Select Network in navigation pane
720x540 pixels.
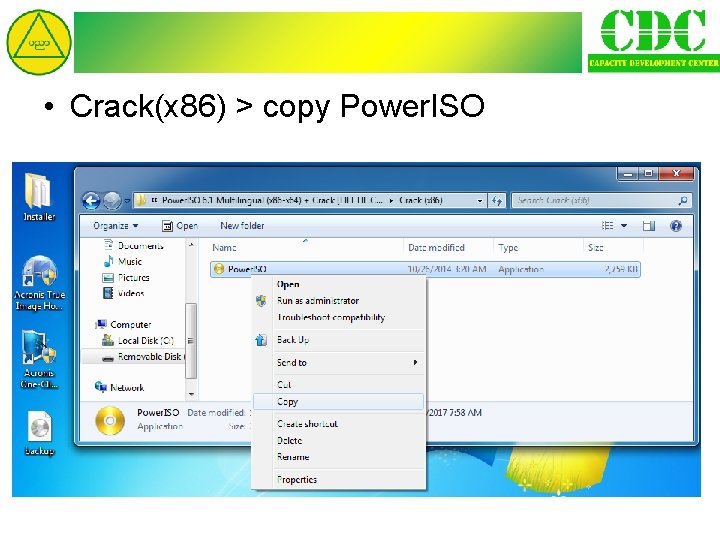coord(119,388)
